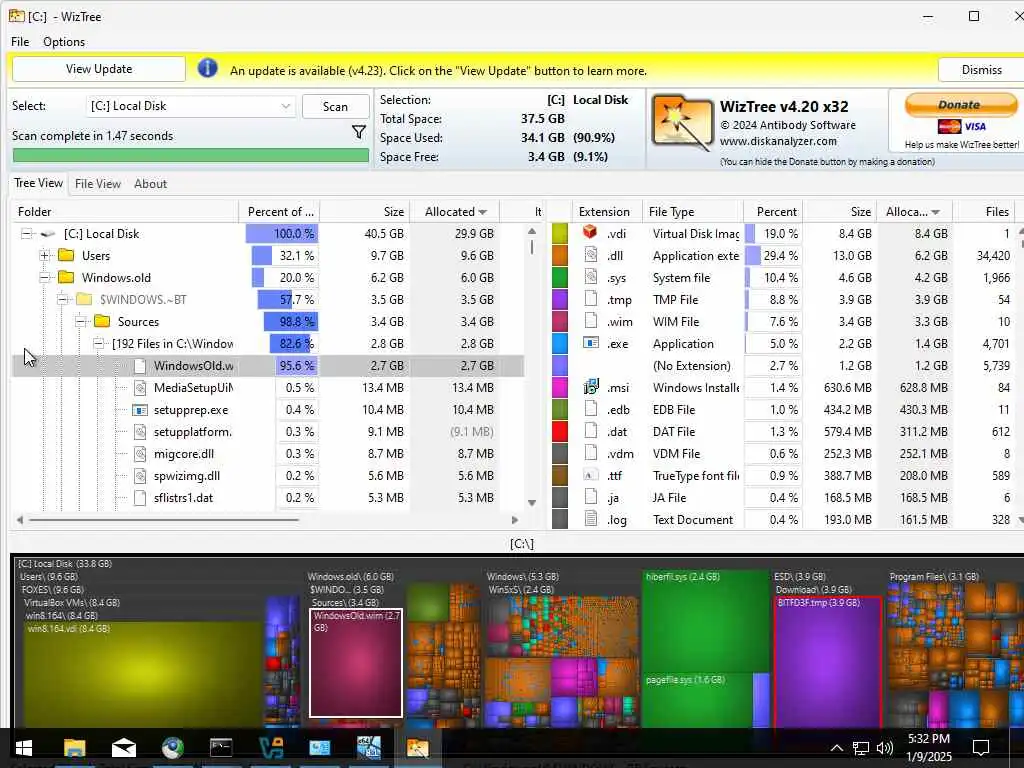Click the Users folder icon
Viewport: 1024px width, 768px height.
pos(65,255)
